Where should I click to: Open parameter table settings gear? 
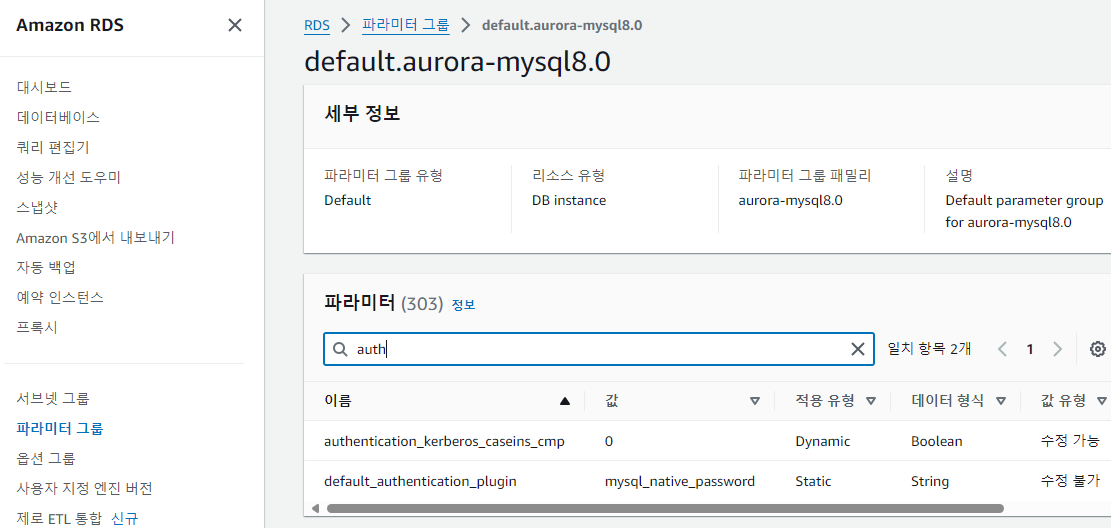[1098, 349]
